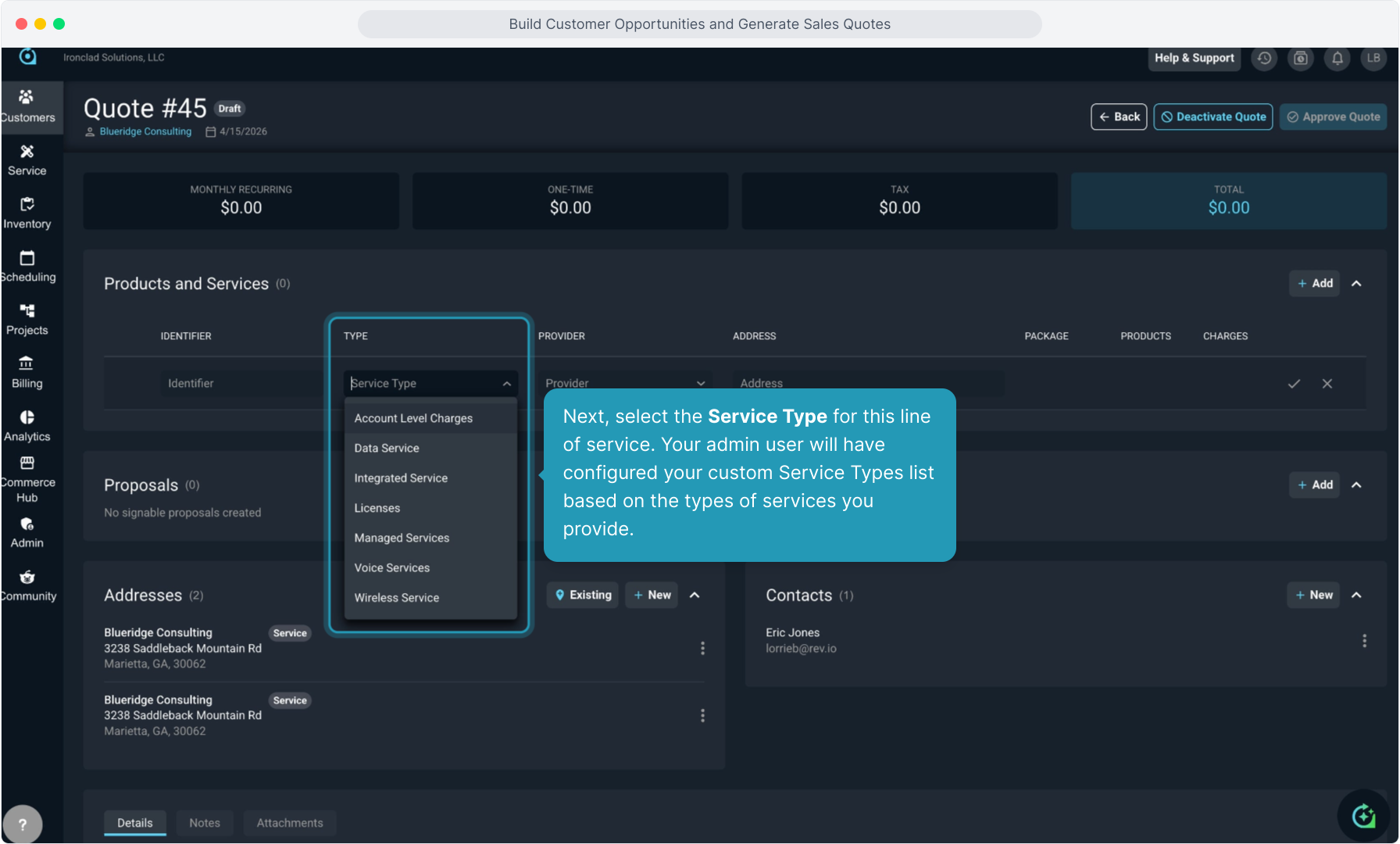
Task: Open the Inventory sidebar icon
Action: click(x=27, y=213)
